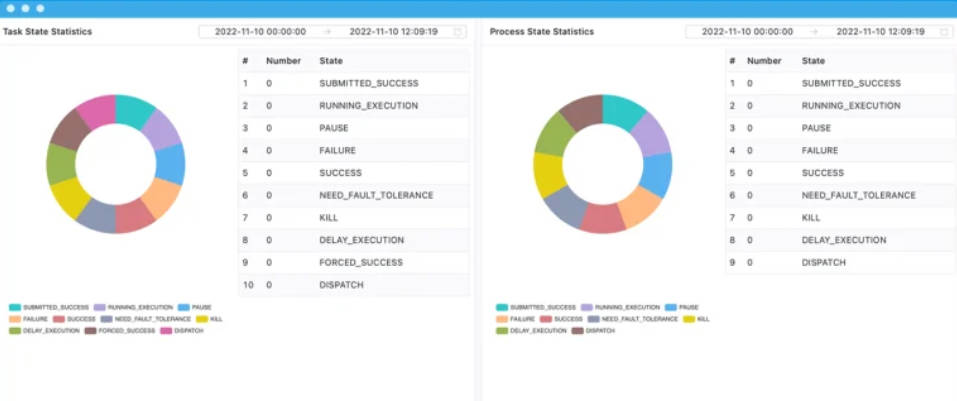The height and width of the screenshot is (401, 957).
Task: Toggle SUCCESS legend in Process State chart
Action: 561,319
